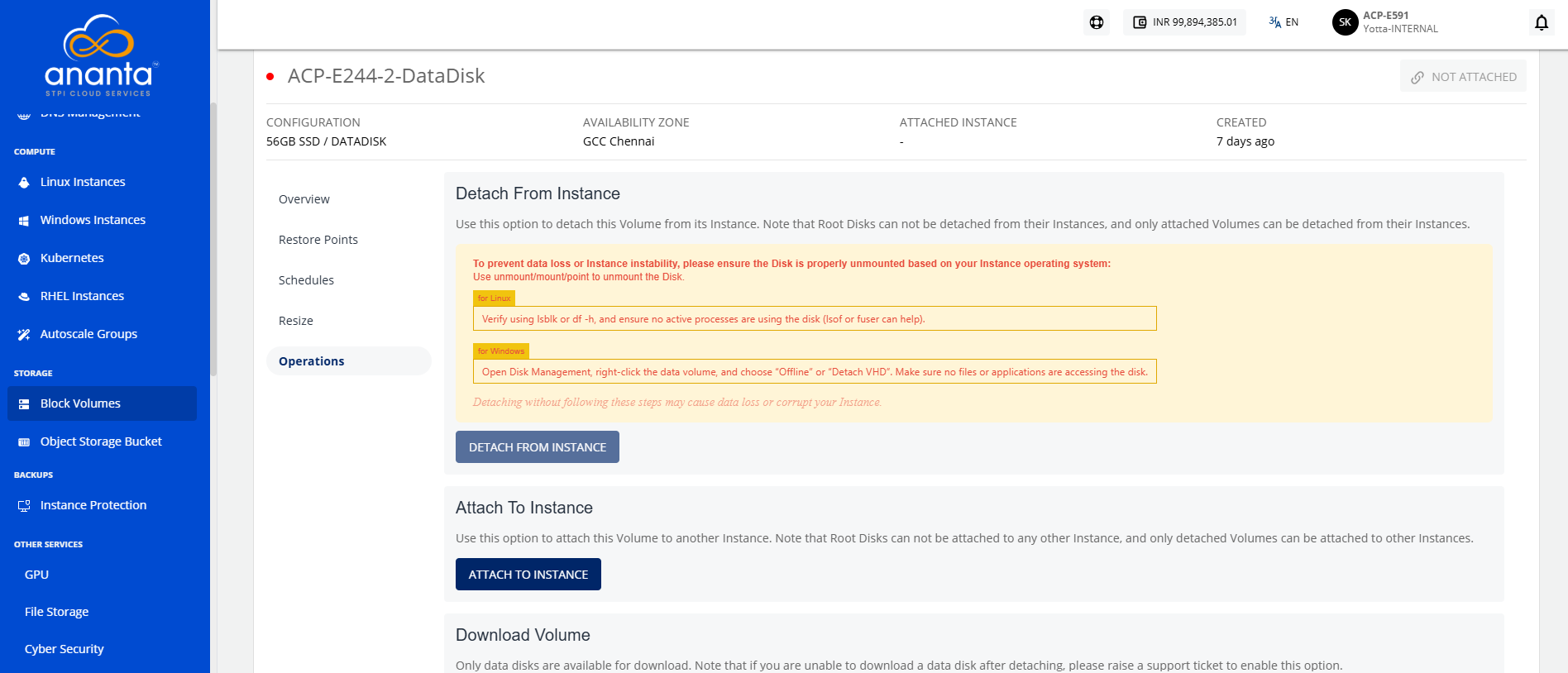Screen dimensions: 1568x673
Task: Click the sidebar vertical scrollbar
Action: click(213, 240)
